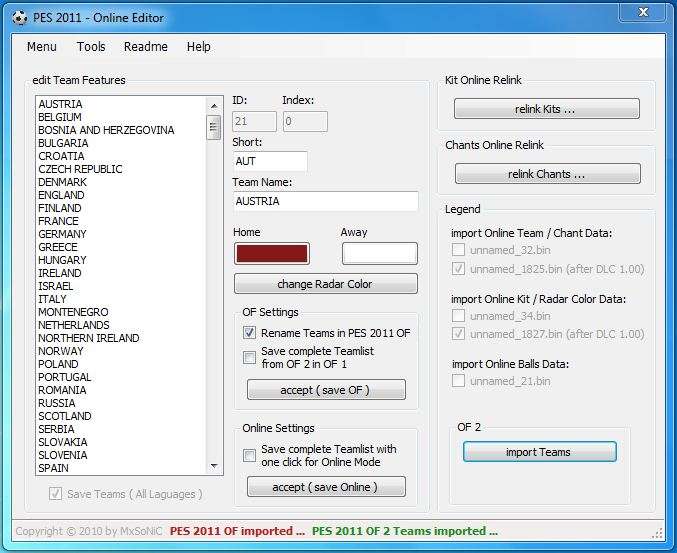Click the relink Kits button
Image resolution: width=677 pixels, height=553 pixels.
click(x=546, y=109)
